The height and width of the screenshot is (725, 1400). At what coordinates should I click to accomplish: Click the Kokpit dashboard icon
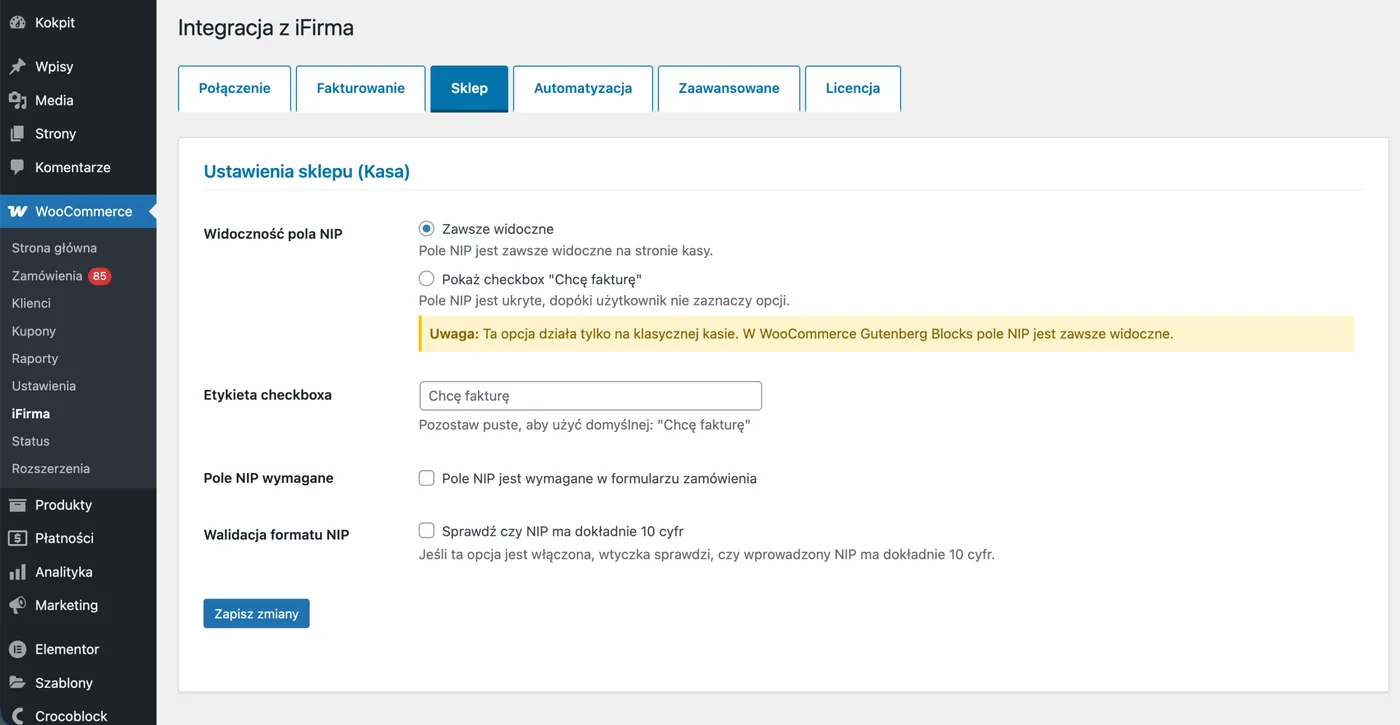[x=17, y=22]
